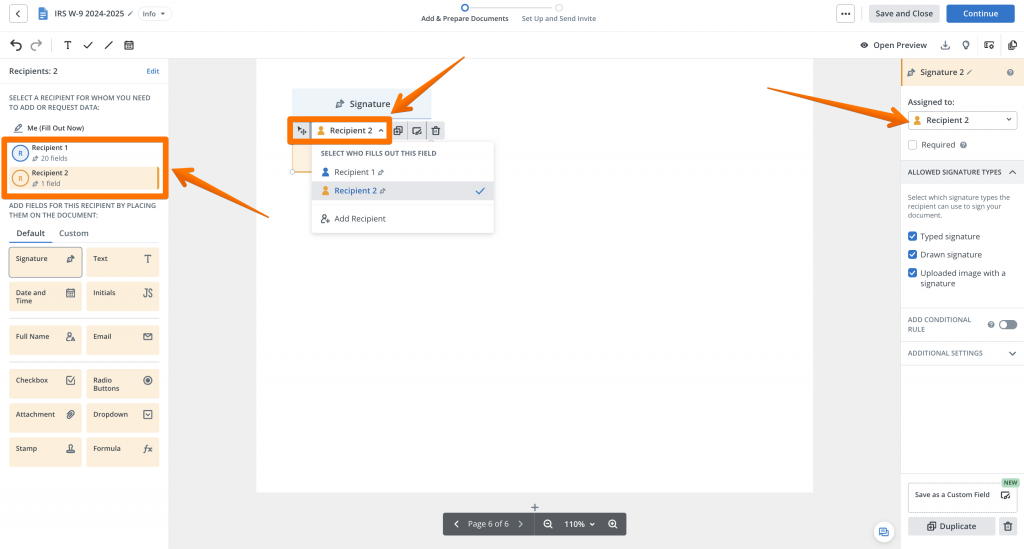Uncheck Typed signature
The image size is (1024, 549).
point(912,236)
